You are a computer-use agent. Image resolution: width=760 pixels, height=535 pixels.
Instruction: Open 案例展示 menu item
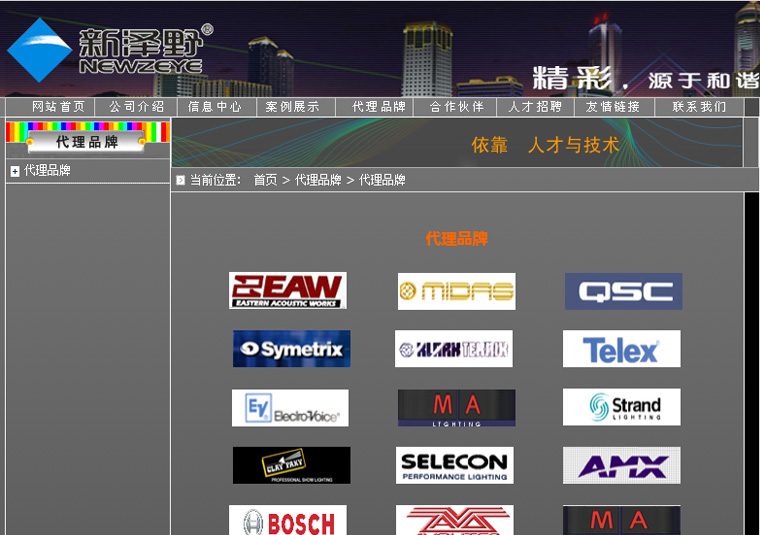click(x=292, y=107)
